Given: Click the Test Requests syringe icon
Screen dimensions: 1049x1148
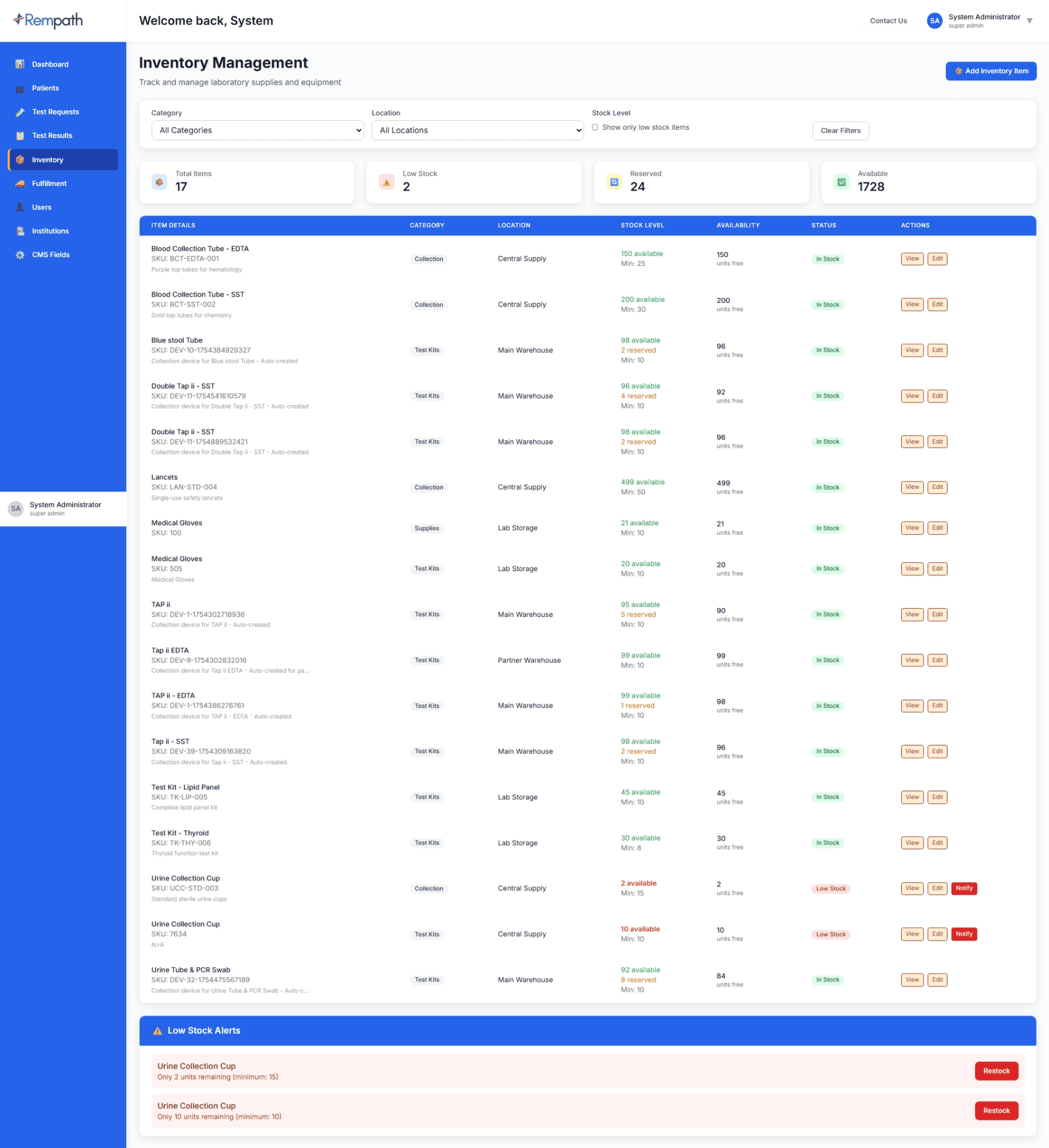Looking at the screenshot, I should [x=20, y=112].
